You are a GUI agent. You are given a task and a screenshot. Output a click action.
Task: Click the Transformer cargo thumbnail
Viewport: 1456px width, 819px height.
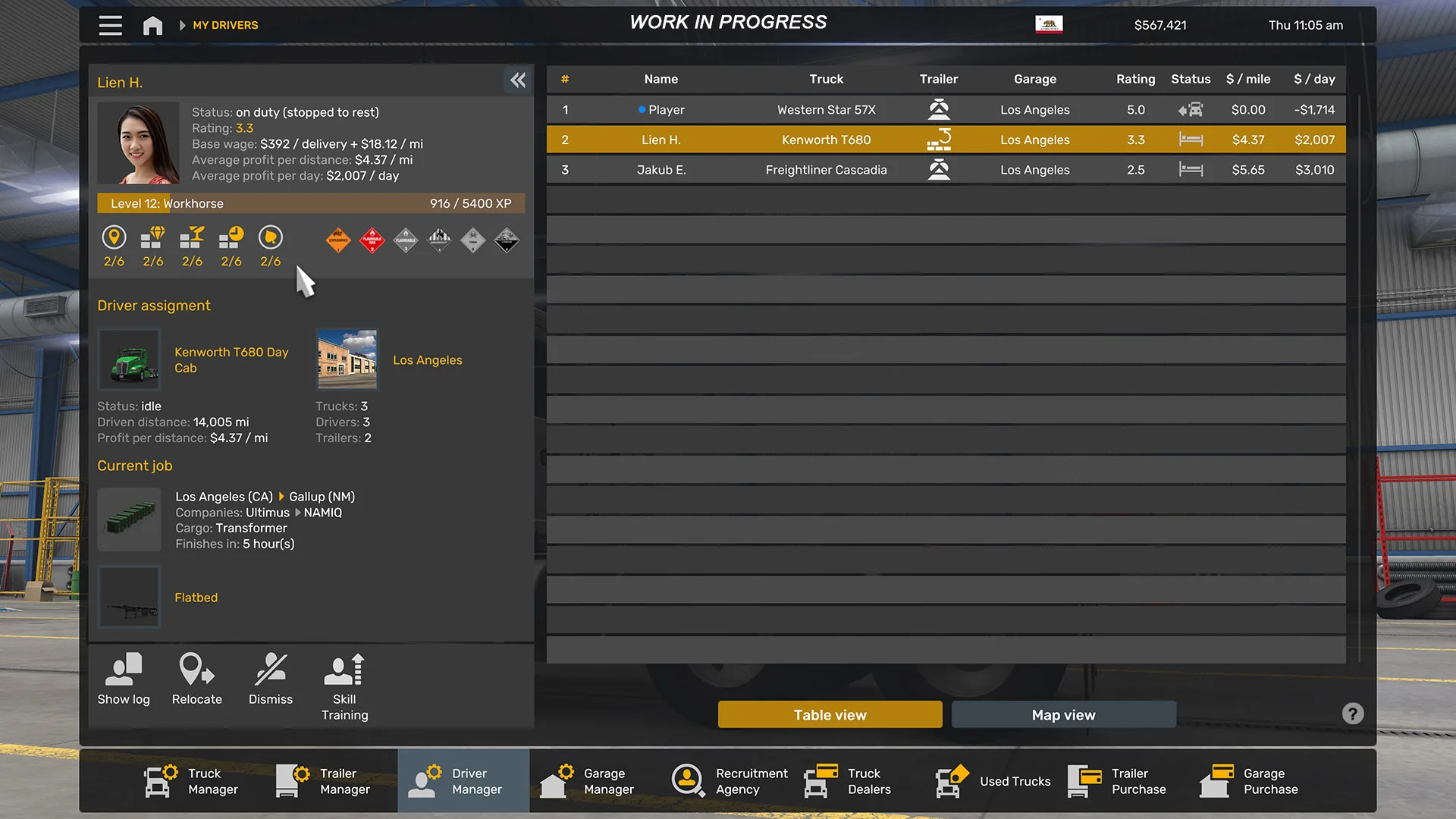pyautogui.click(x=130, y=519)
